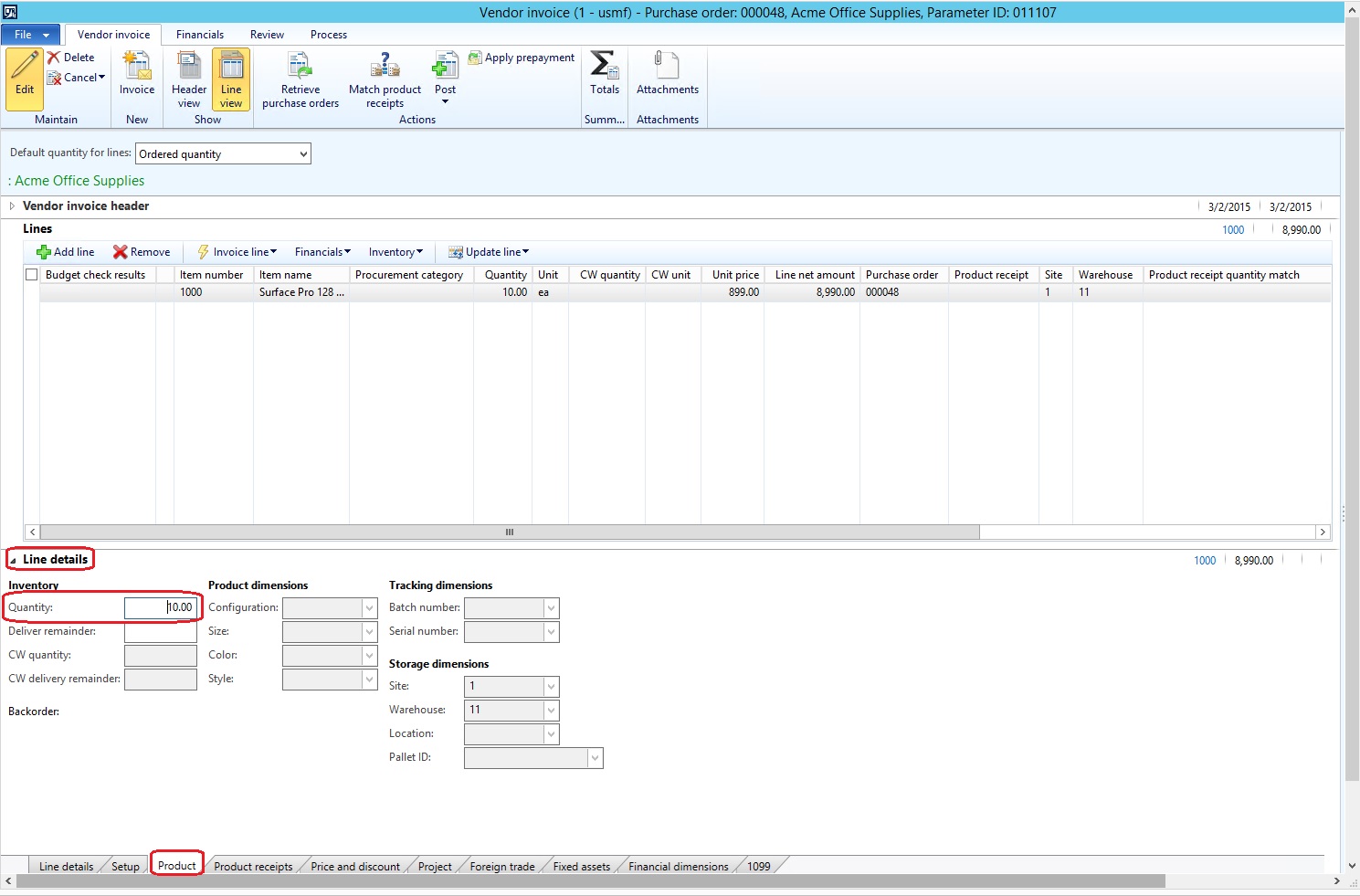
Task: Open the File menu
Action: point(30,34)
